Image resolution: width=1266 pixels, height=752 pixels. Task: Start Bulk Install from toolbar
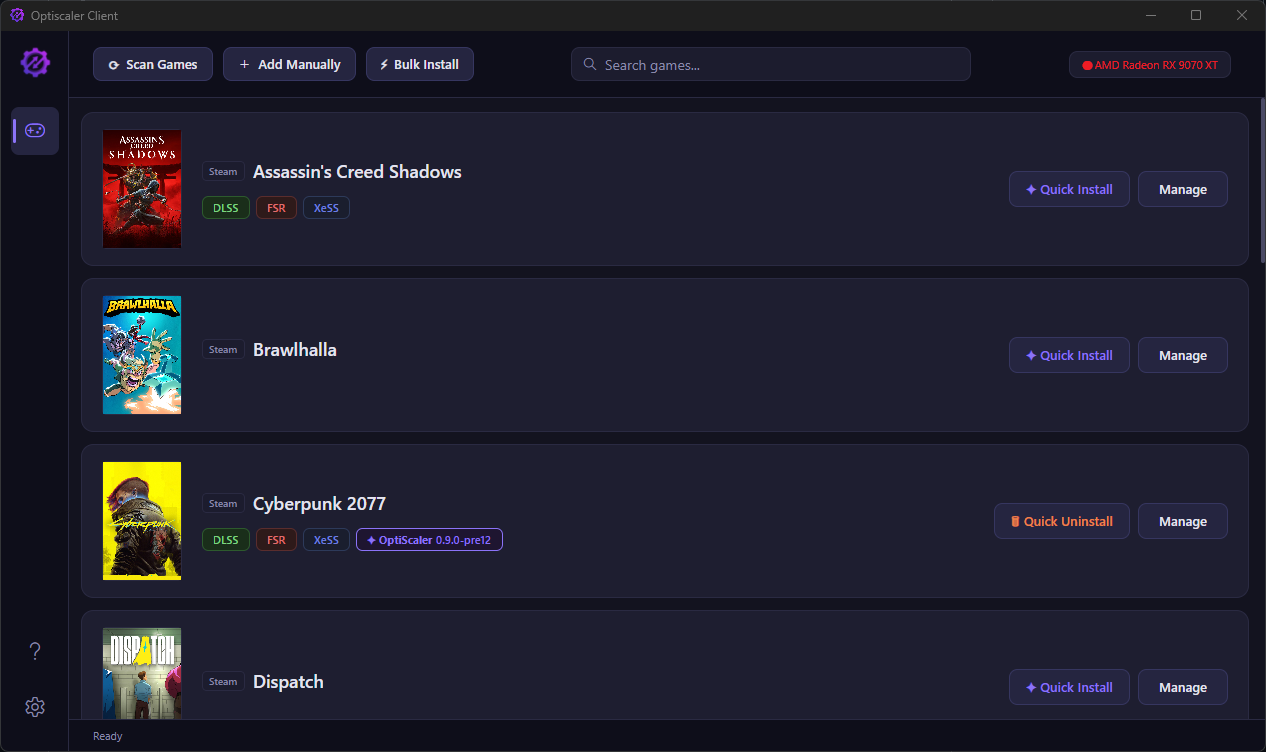click(x=419, y=64)
